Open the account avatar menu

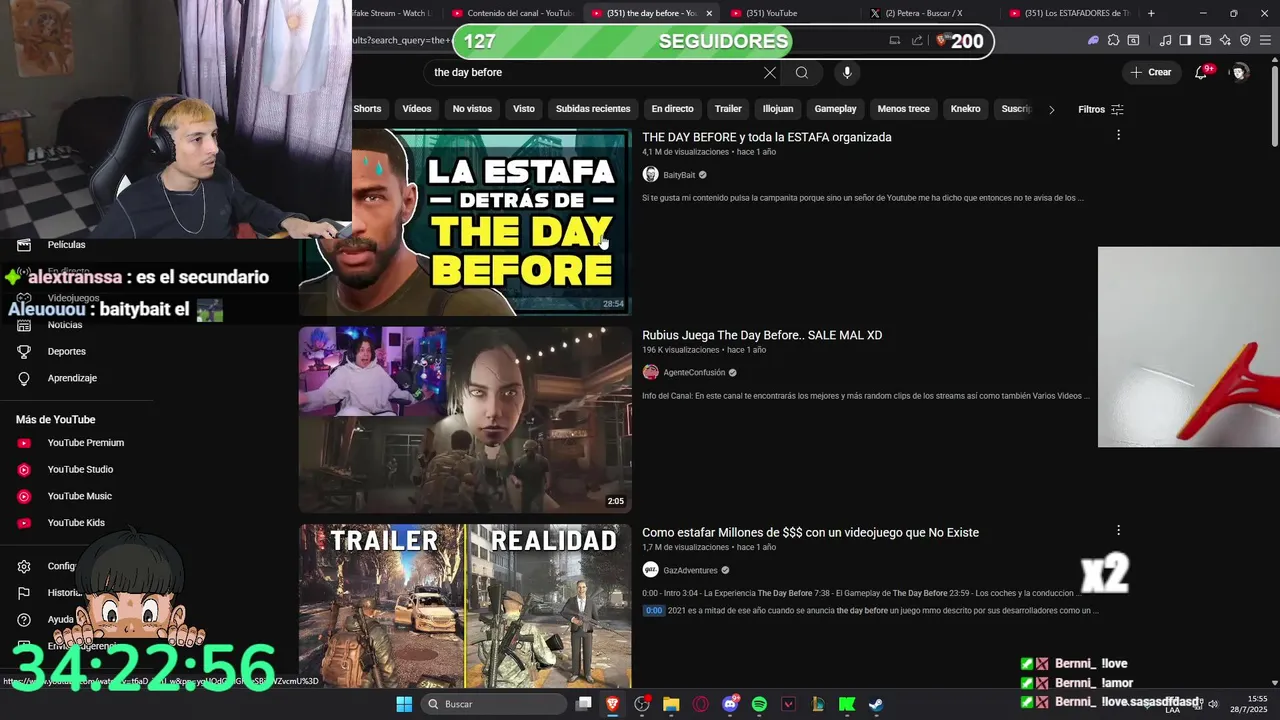1240,72
